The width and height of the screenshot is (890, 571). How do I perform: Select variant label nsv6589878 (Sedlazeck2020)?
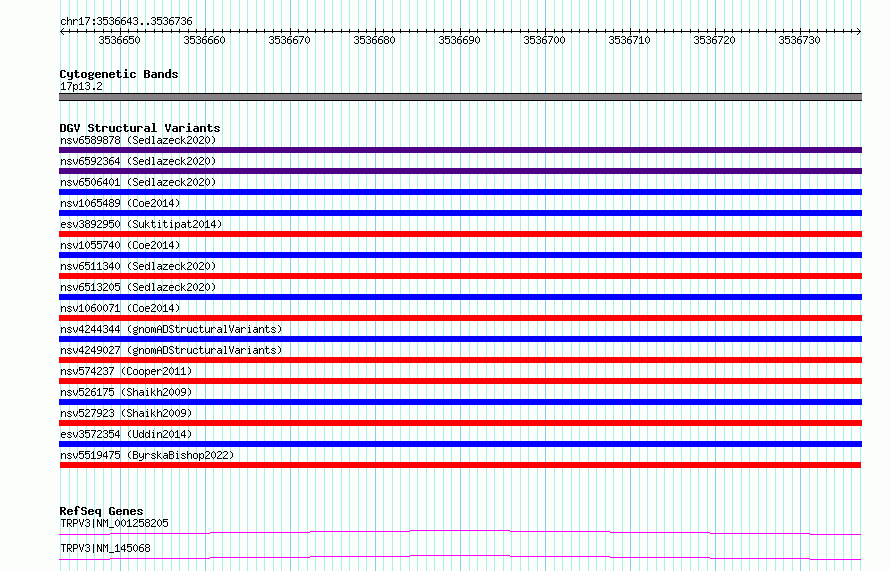click(x=138, y=140)
